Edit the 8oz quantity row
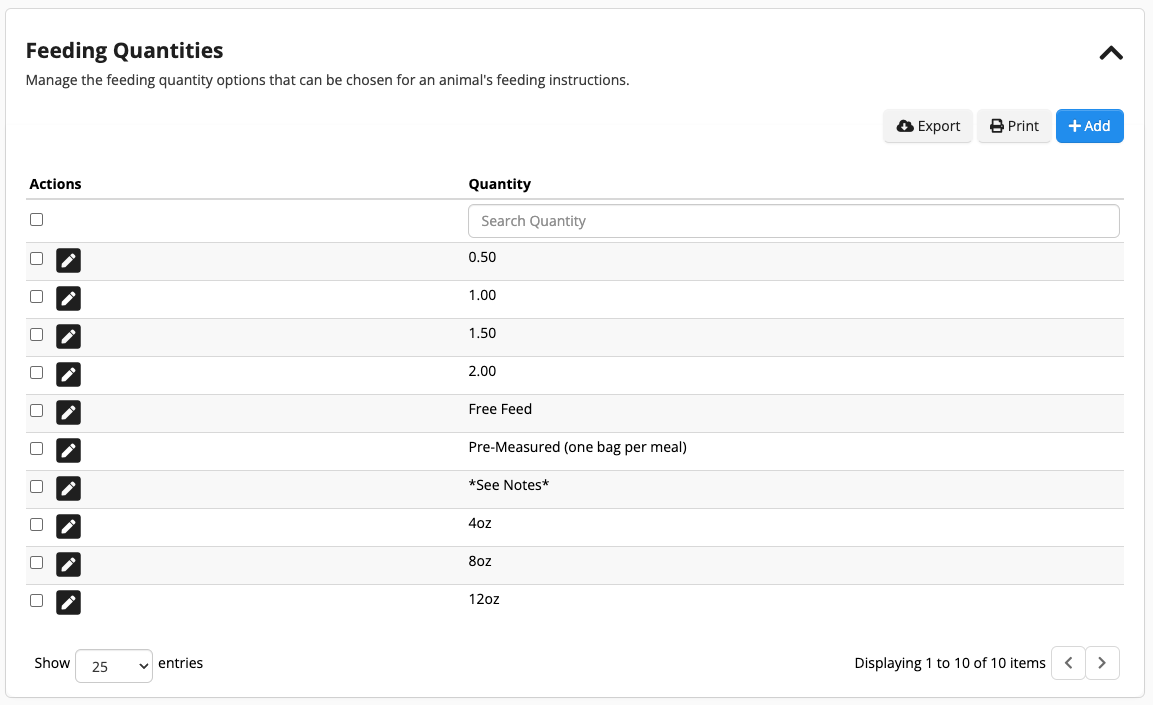 click(68, 565)
